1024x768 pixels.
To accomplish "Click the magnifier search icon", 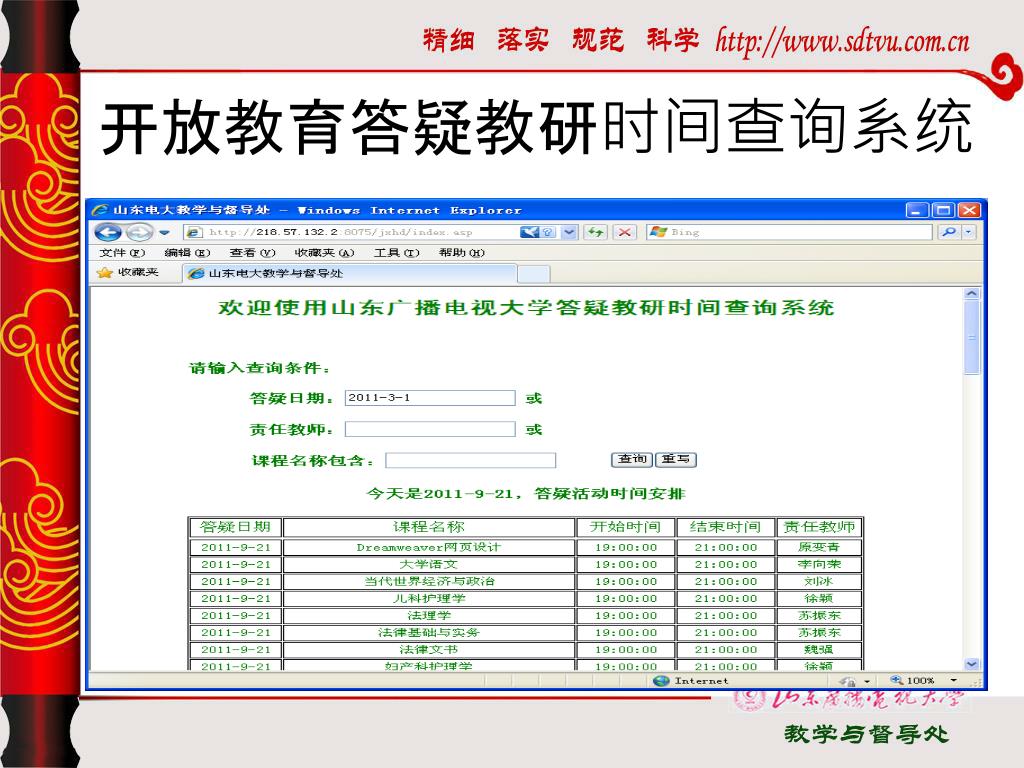I will pos(949,232).
